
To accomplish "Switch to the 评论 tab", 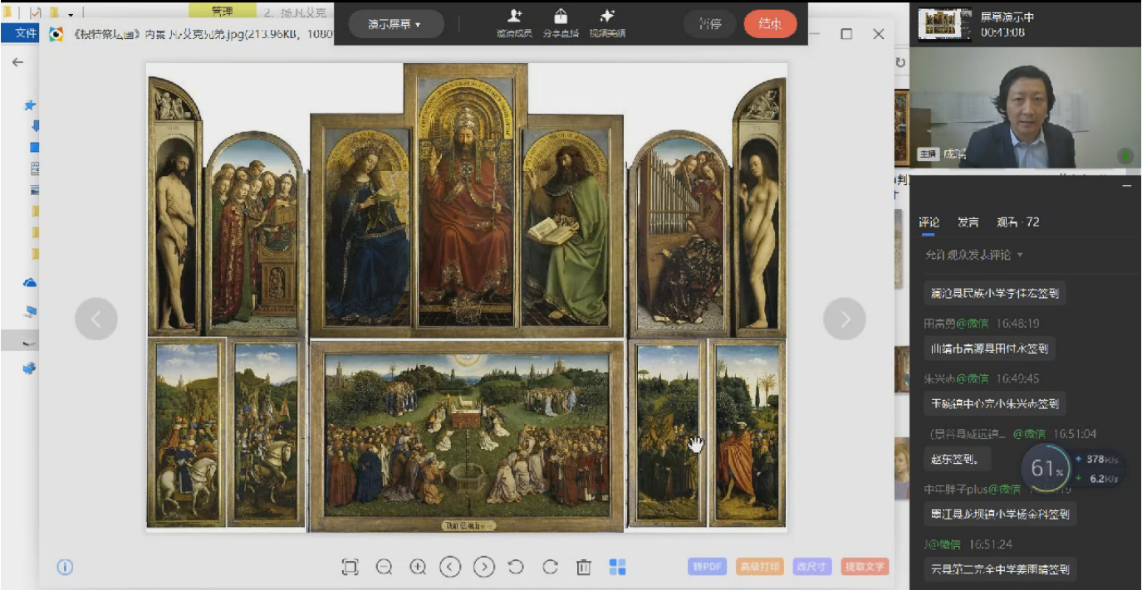I will coord(929,222).
